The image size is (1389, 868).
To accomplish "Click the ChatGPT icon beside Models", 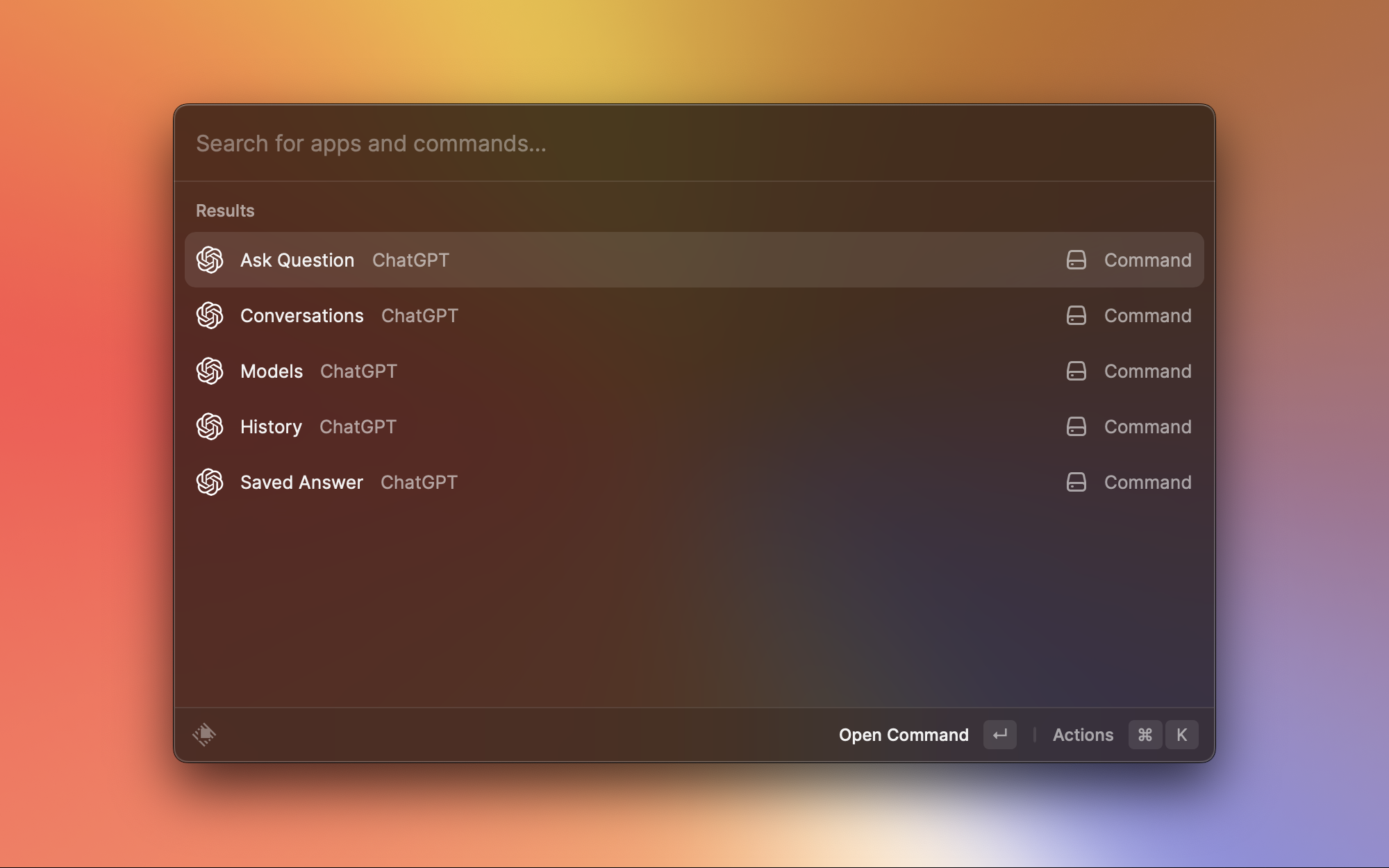I will (x=210, y=371).
